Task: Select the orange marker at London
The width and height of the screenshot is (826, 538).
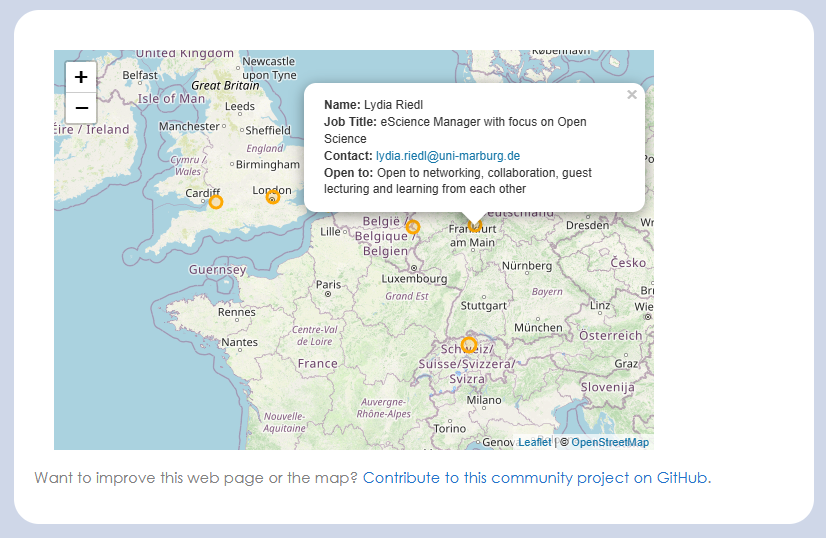Action: click(x=272, y=197)
